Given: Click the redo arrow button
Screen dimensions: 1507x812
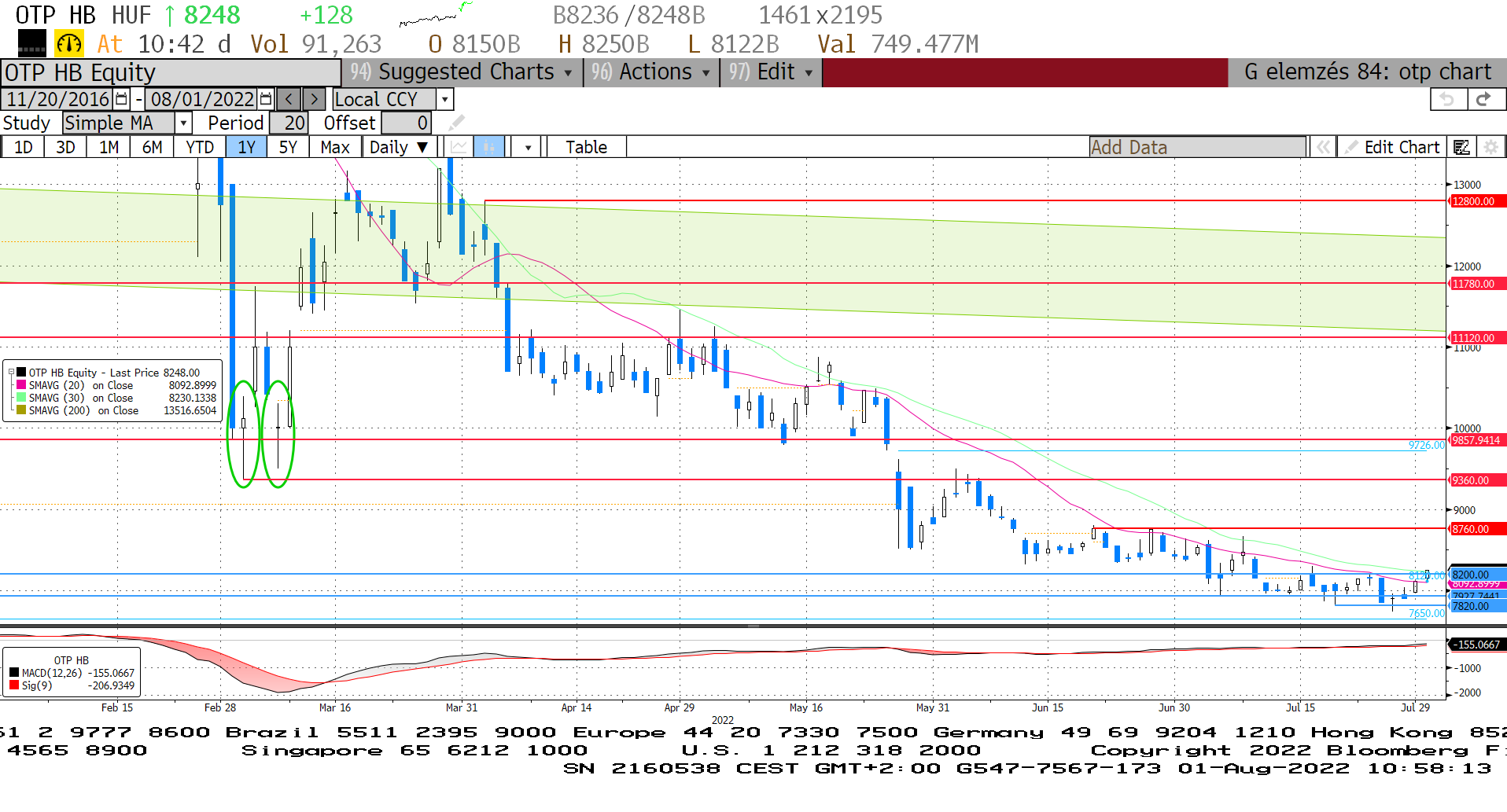Looking at the screenshot, I should point(1484,99).
